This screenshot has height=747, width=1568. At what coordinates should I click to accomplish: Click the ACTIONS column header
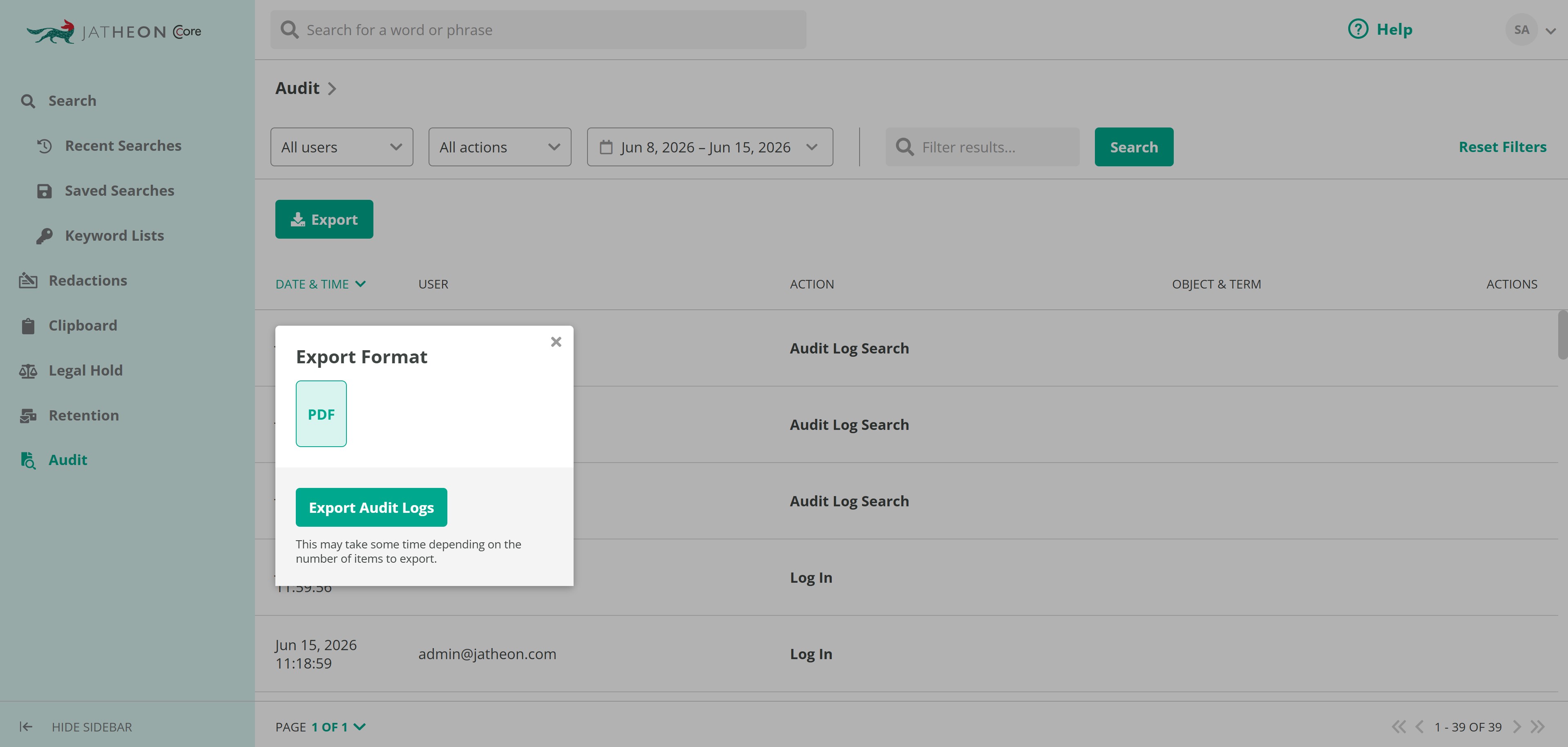pyautogui.click(x=1511, y=284)
